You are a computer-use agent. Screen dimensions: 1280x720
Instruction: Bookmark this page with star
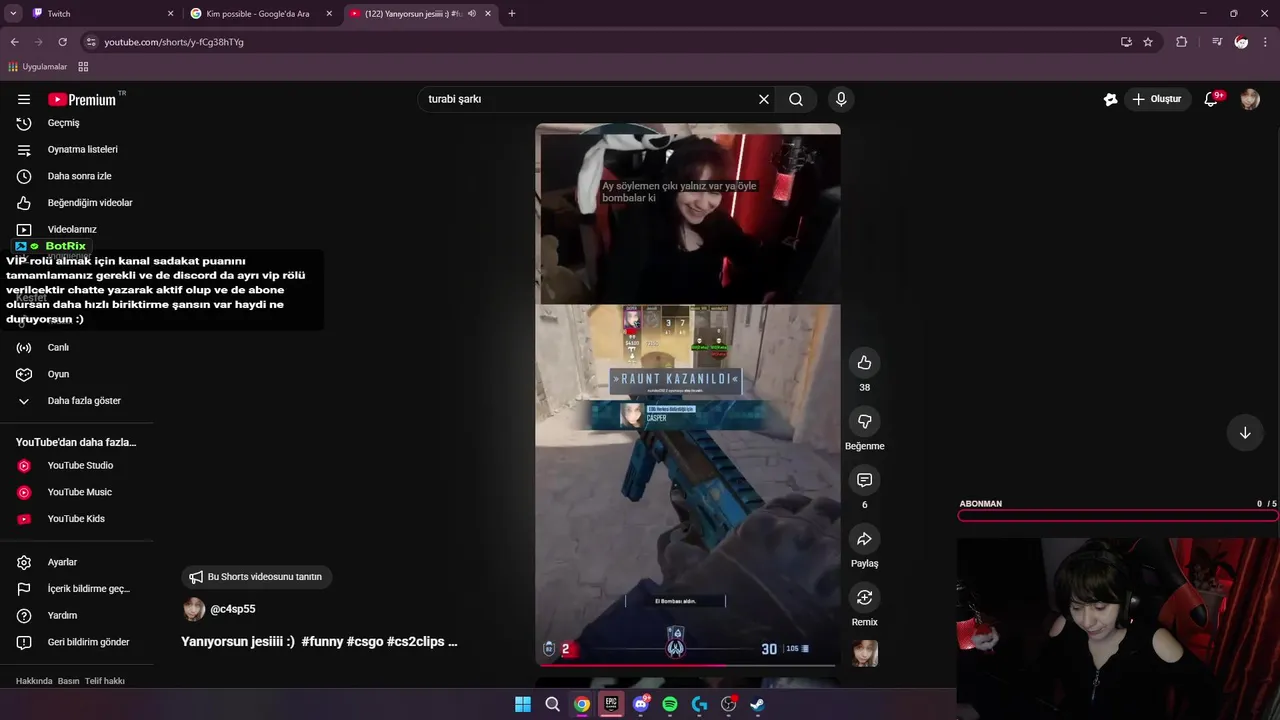[1148, 42]
